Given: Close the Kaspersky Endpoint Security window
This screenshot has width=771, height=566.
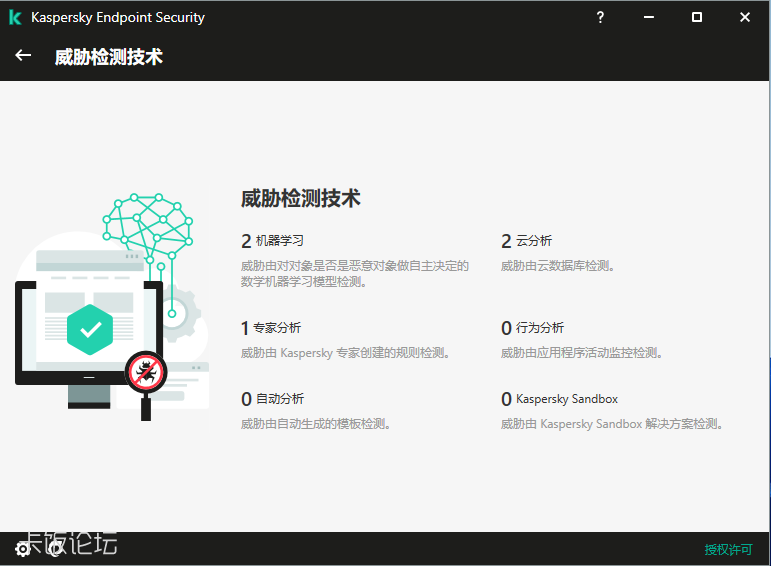Looking at the screenshot, I should 745,17.
